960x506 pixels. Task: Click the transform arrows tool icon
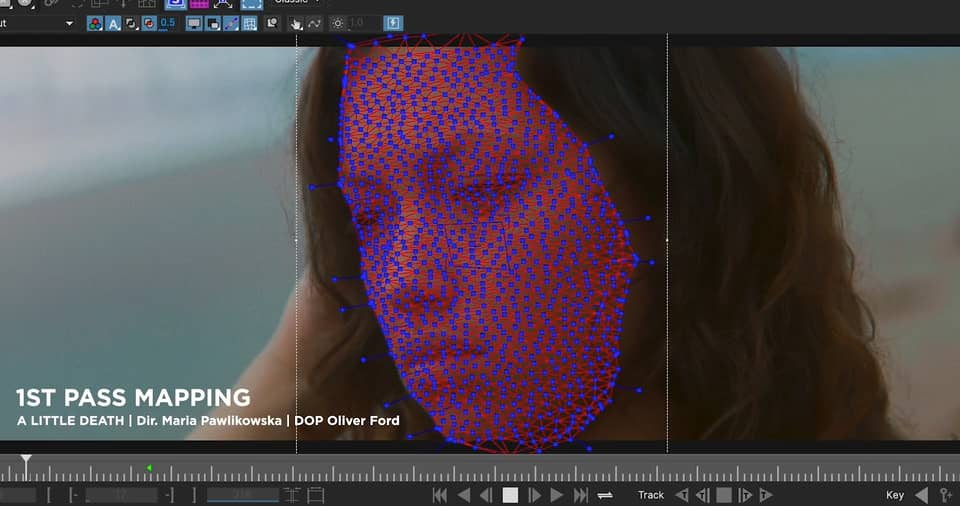point(224,4)
